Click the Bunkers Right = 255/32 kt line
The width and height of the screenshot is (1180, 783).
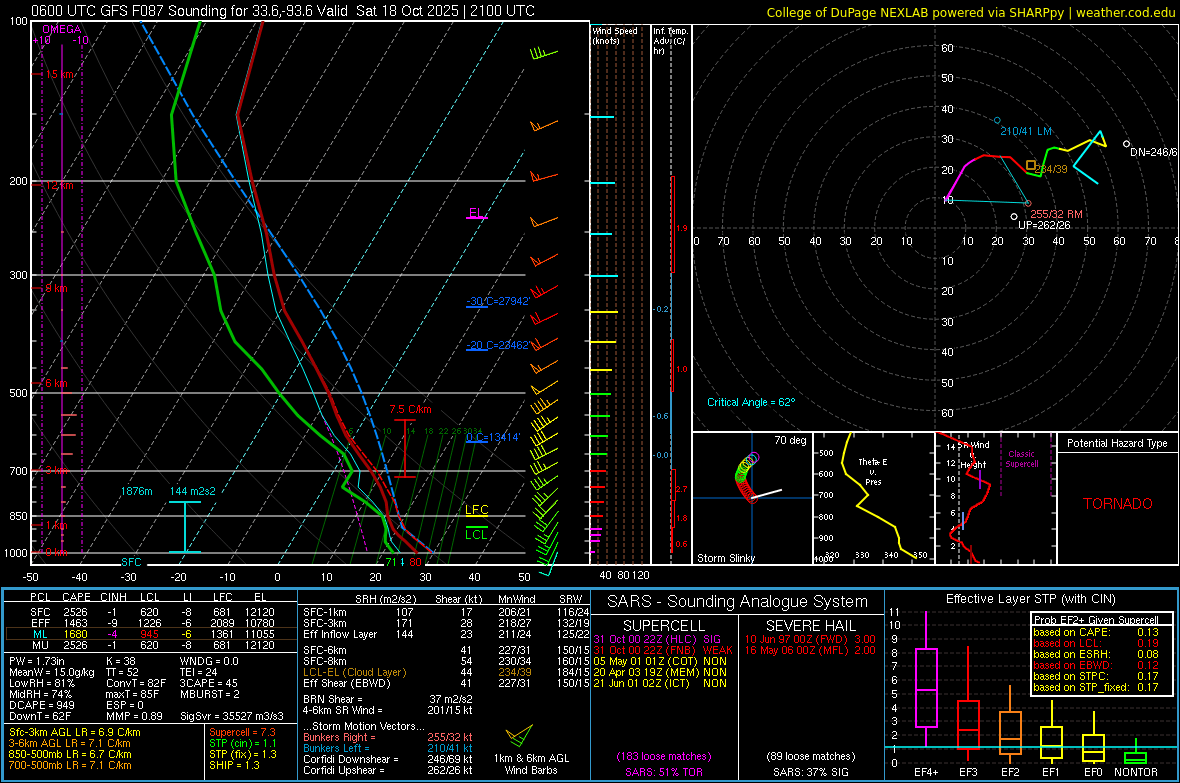pyautogui.click(x=388, y=738)
